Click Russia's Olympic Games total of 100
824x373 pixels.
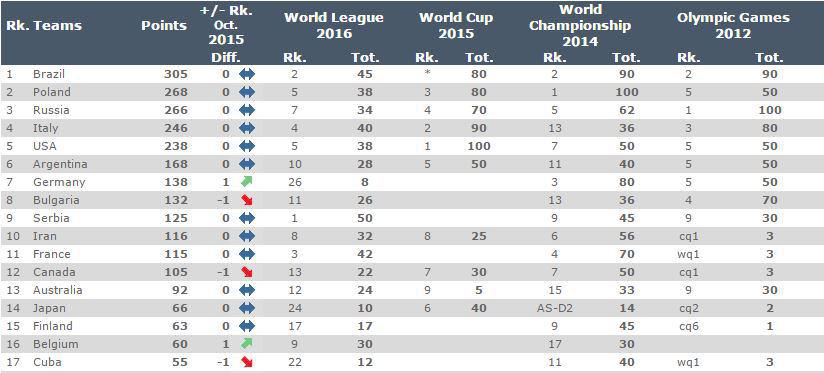click(x=769, y=110)
